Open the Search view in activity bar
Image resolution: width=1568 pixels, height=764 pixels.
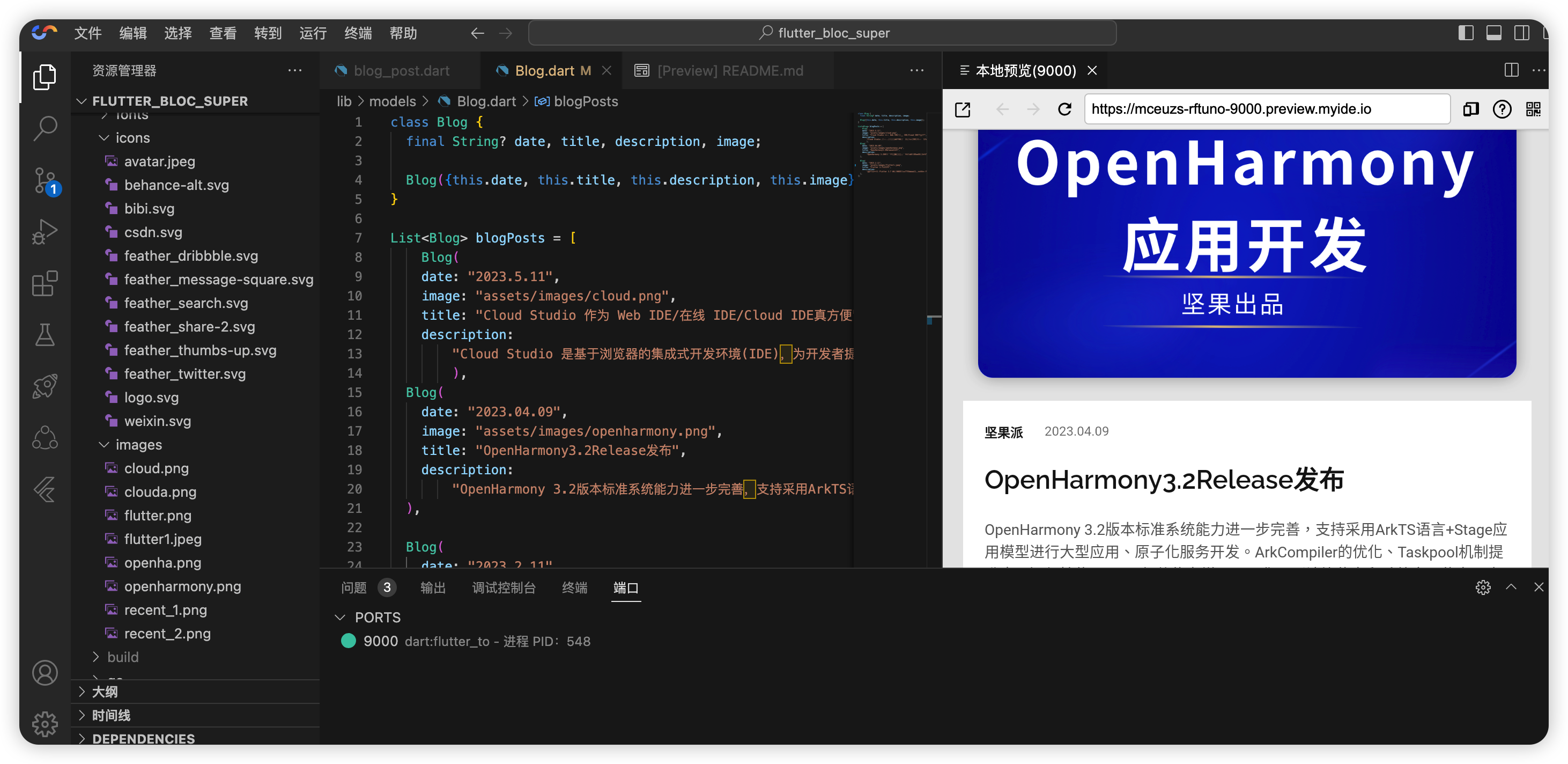pos(45,128)
